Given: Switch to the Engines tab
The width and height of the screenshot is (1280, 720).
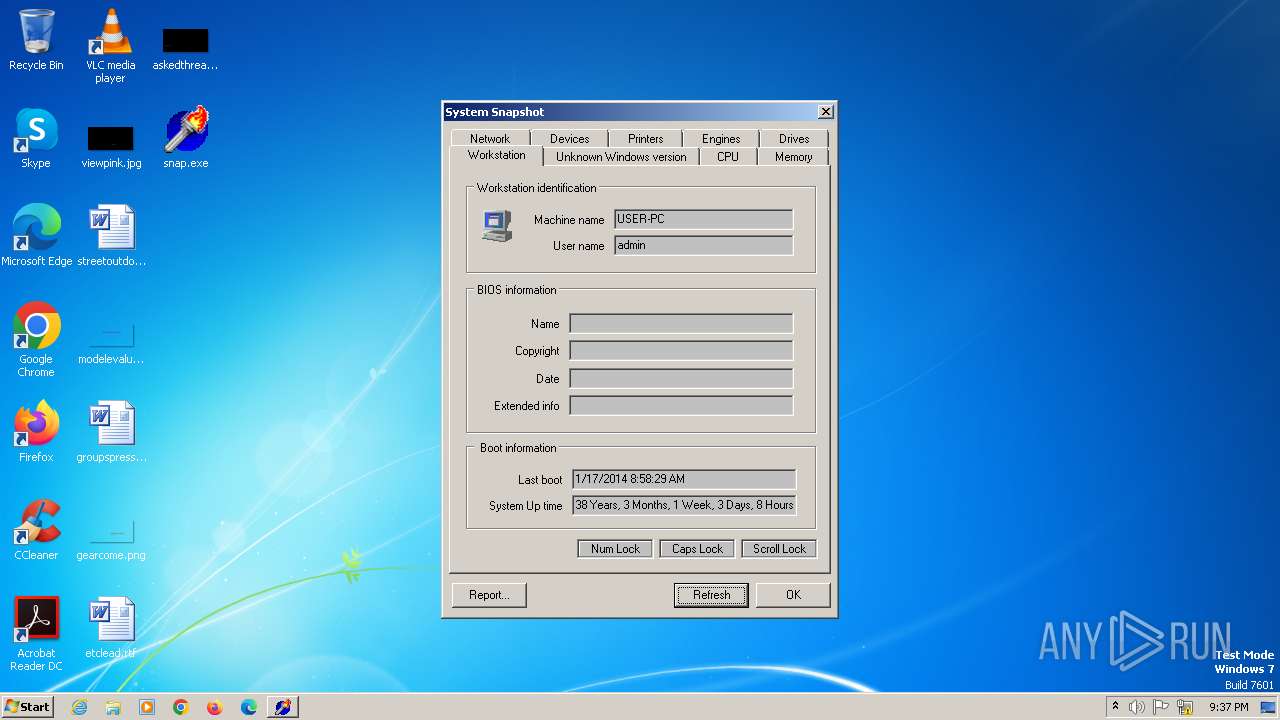Looking at the screenshot, I should point(721,139).
